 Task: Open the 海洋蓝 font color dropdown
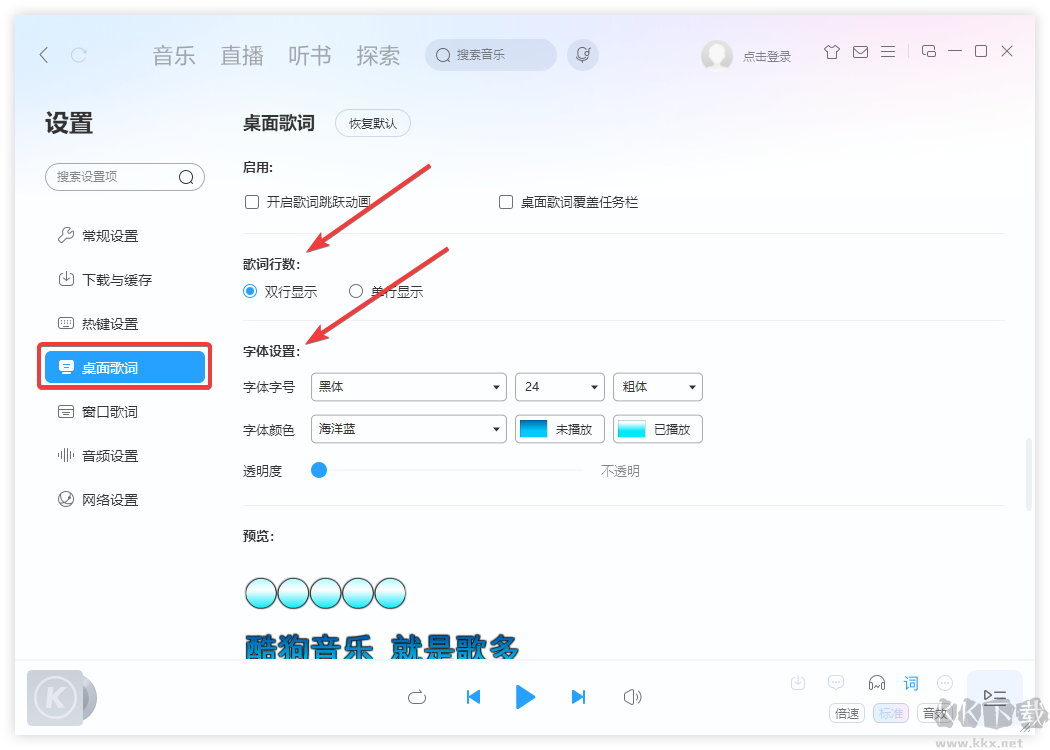408,429
